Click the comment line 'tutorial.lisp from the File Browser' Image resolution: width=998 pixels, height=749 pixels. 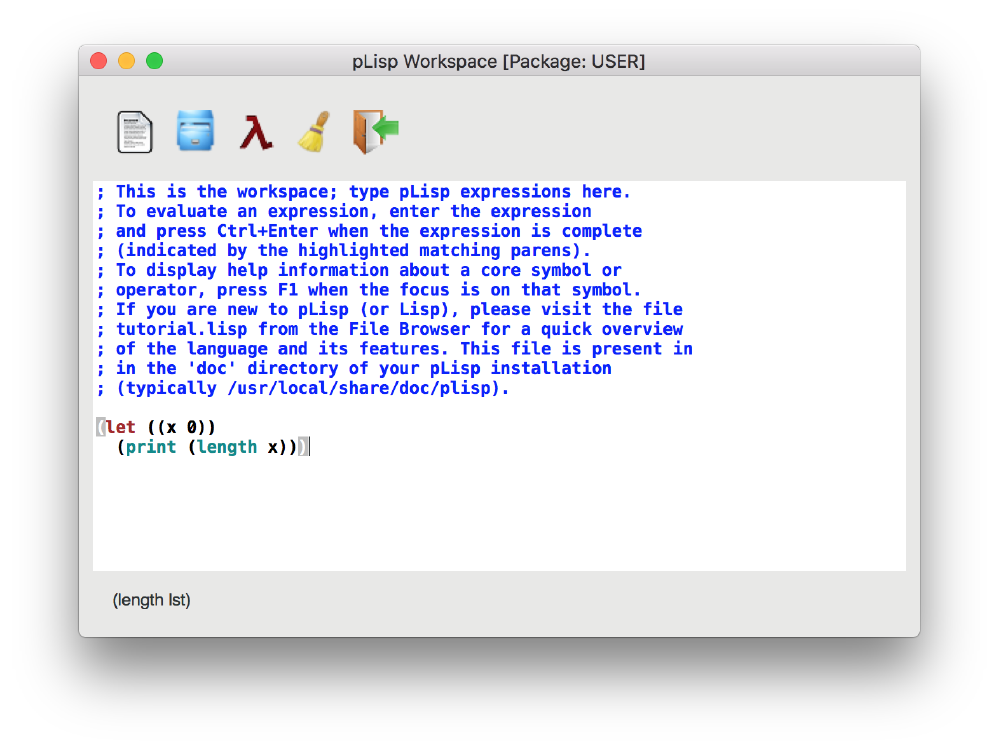click(x=390, y=329)
